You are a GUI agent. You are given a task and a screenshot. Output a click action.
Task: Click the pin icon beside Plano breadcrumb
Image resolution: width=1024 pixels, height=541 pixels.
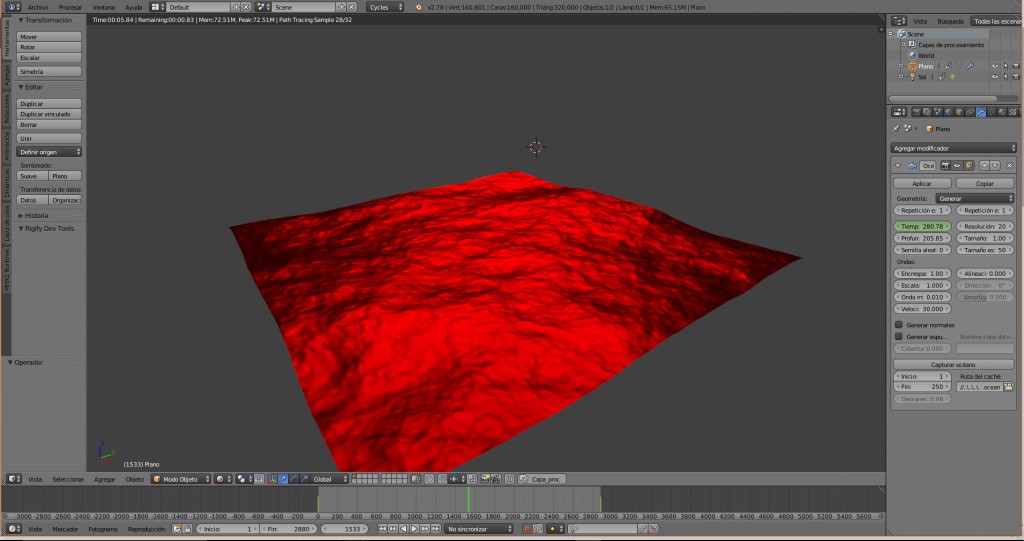pos(896,129)
